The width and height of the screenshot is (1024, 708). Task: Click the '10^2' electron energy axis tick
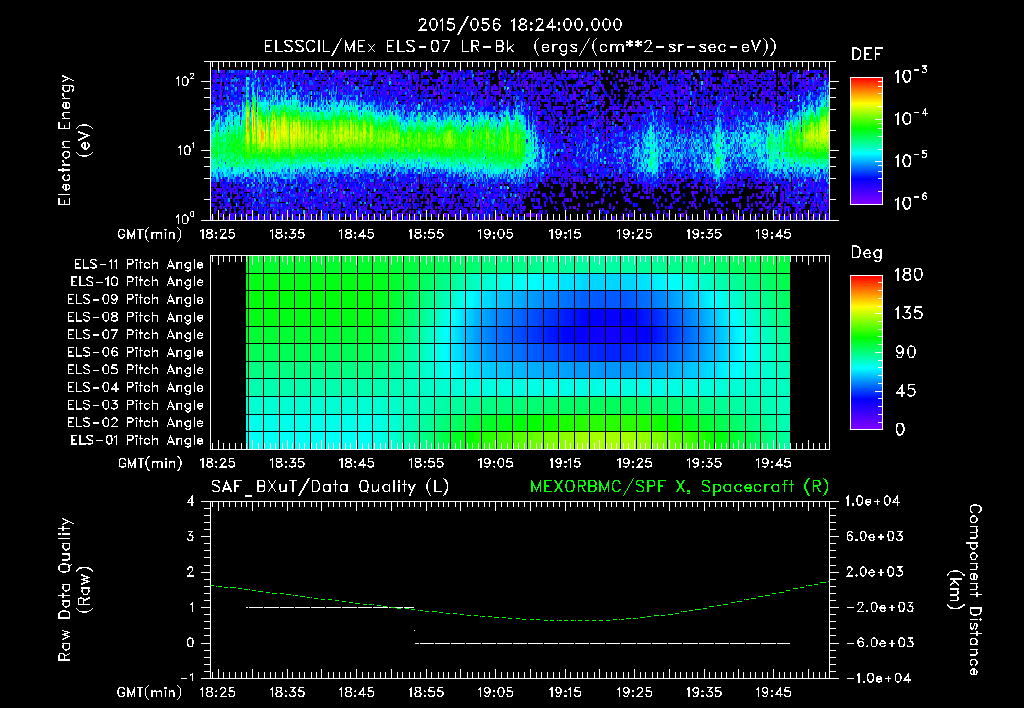pyautogui.click(x=185, y=81)
